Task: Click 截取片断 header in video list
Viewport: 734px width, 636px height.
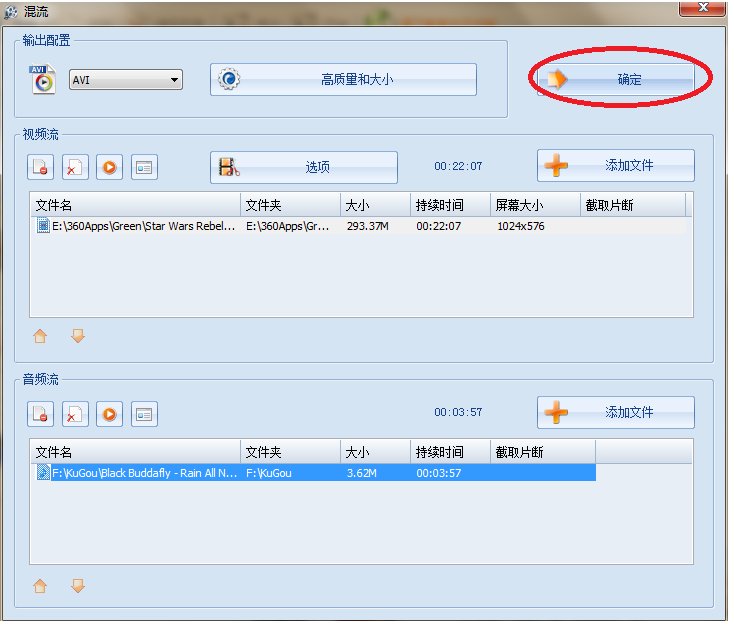Action: (633, 205)
